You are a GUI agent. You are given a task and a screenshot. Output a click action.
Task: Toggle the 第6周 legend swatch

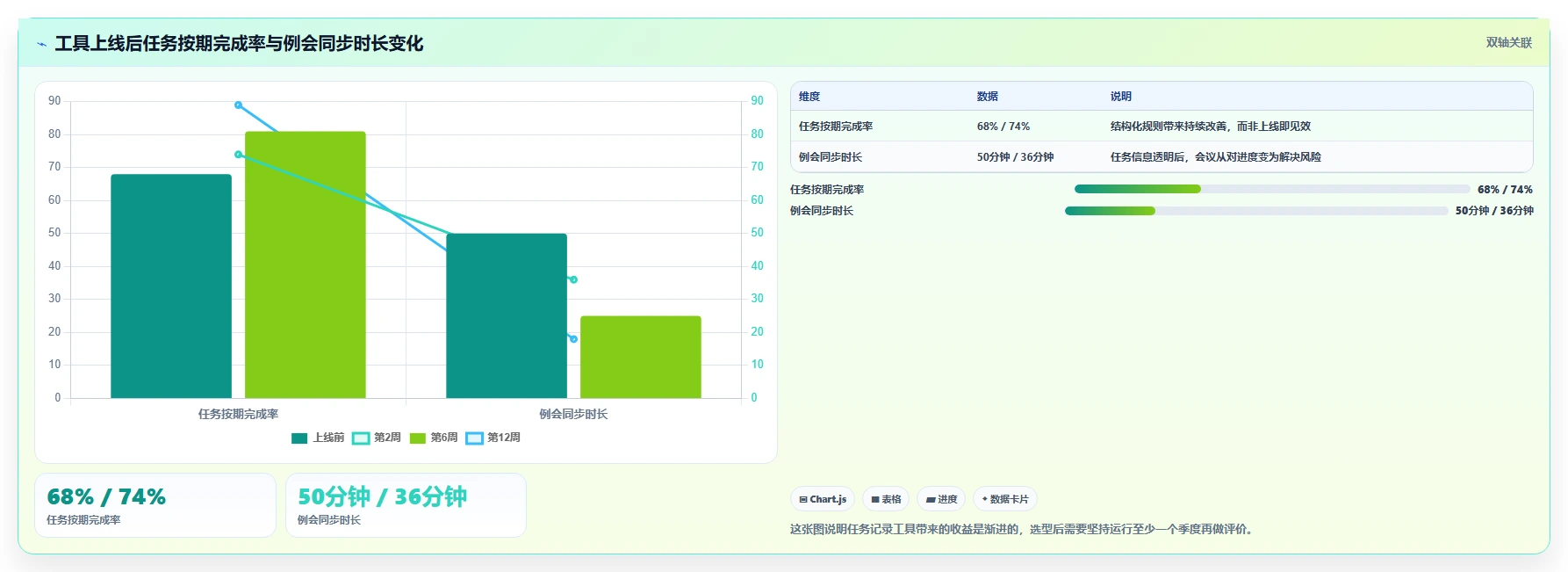coord(417,438)
